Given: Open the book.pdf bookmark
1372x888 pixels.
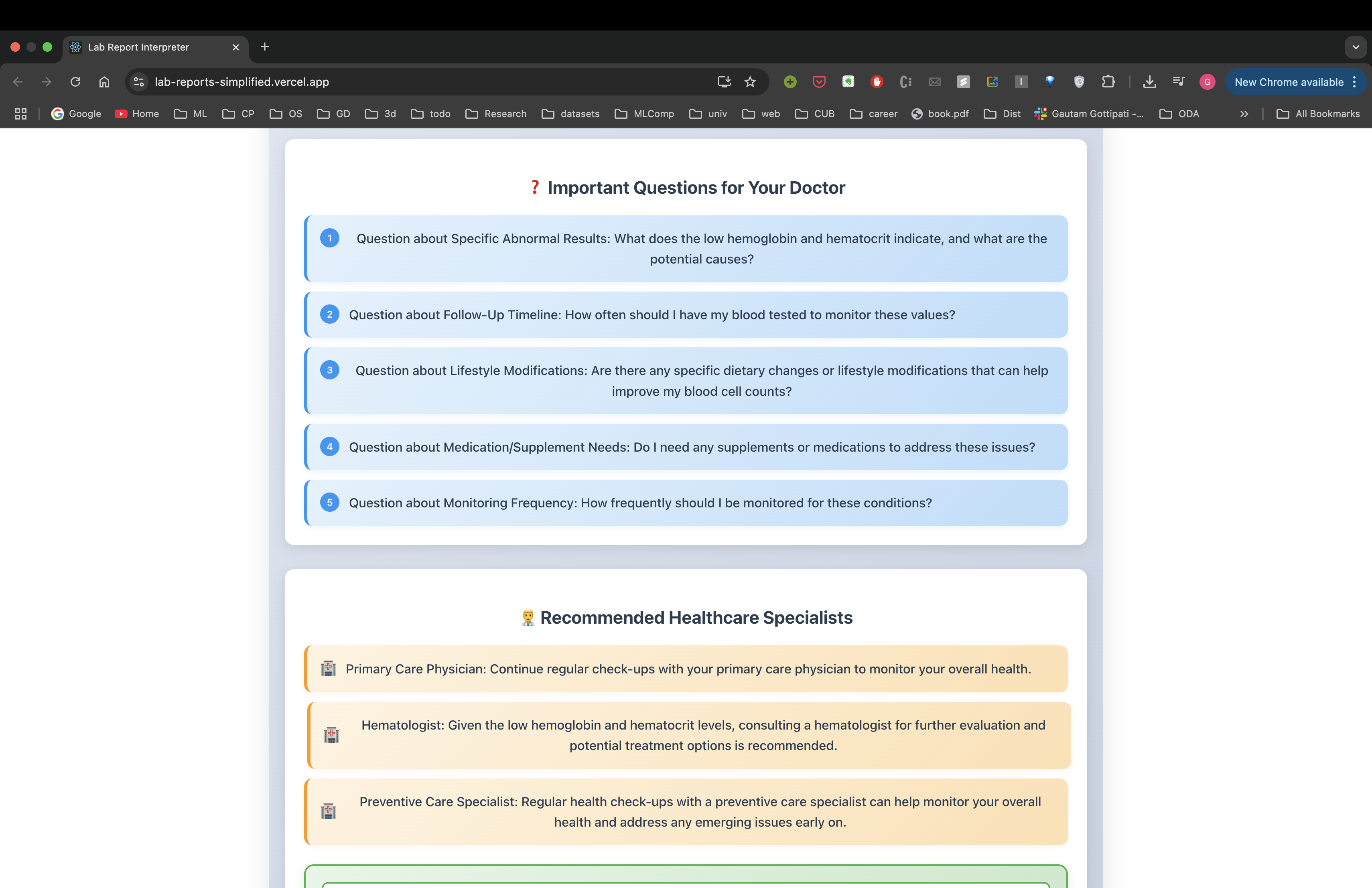Looking at the screenshot, I should (940, 114).
